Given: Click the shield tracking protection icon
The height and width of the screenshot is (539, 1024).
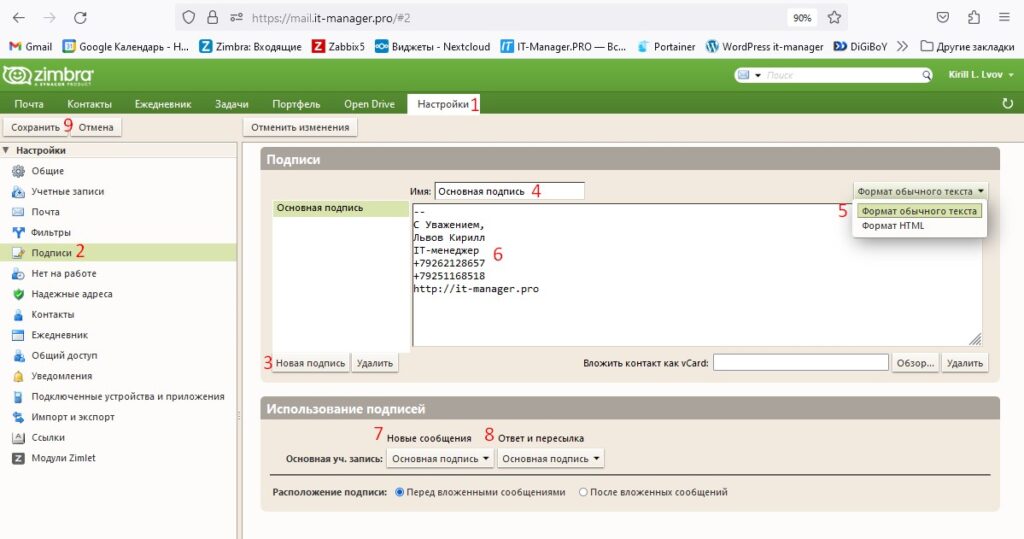Looking at the screenshot, I should click(189, 18).
